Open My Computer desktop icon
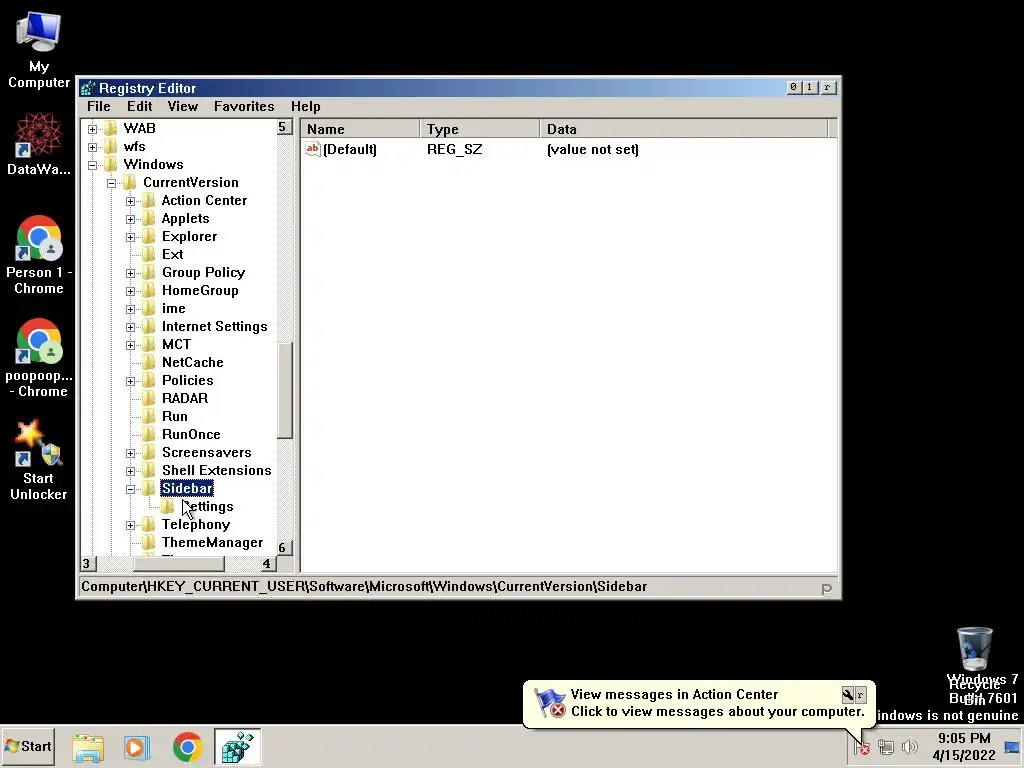The width and height of the screenshot is (1024, 768). click(39, 50)
